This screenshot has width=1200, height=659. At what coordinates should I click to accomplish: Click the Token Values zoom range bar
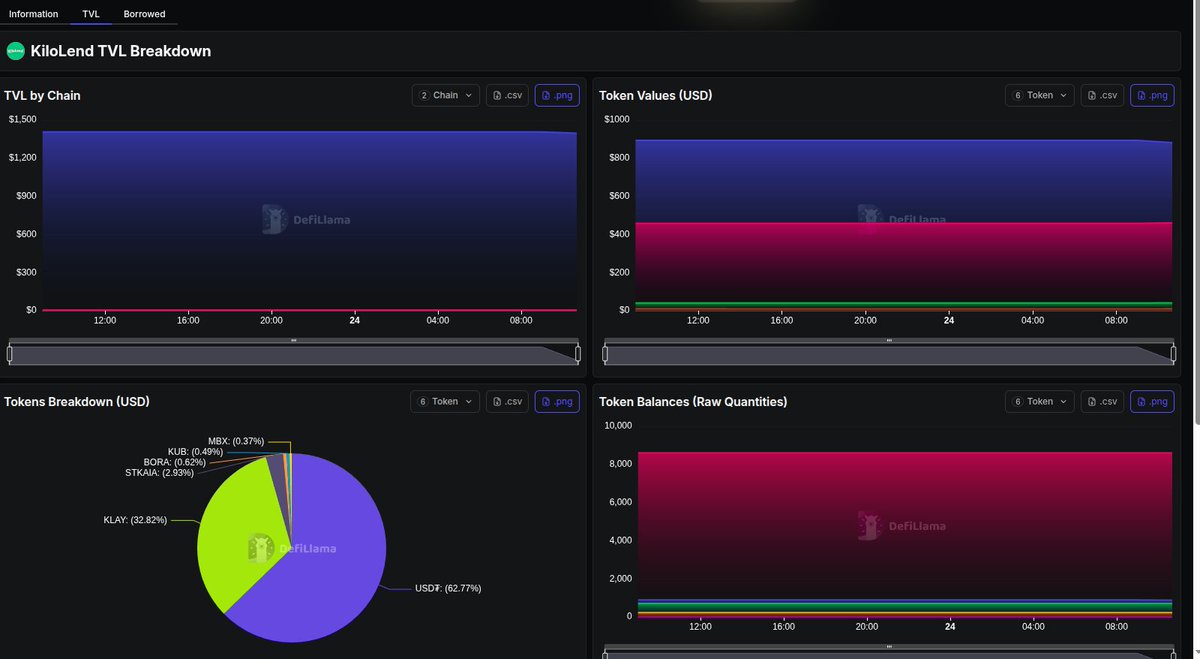coord(889,355)
